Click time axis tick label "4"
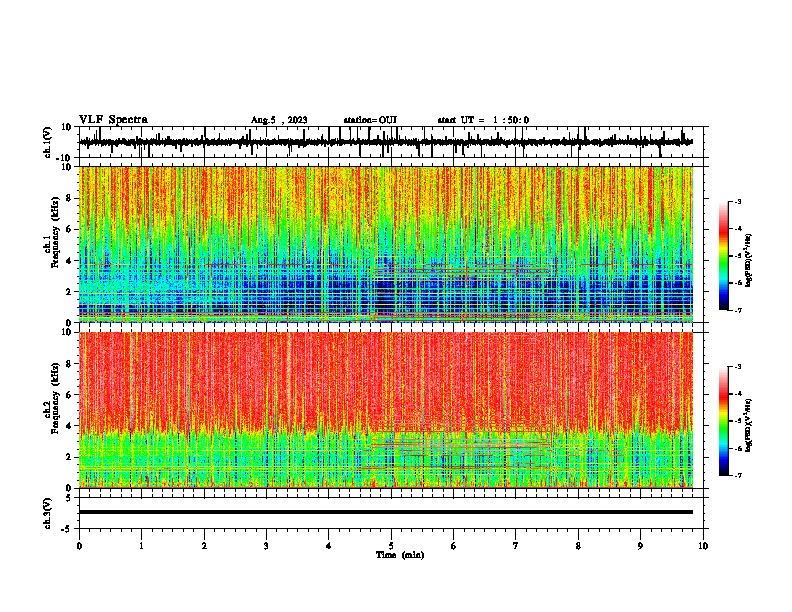Screen dimensions: 792x612 tap(329, 546)
